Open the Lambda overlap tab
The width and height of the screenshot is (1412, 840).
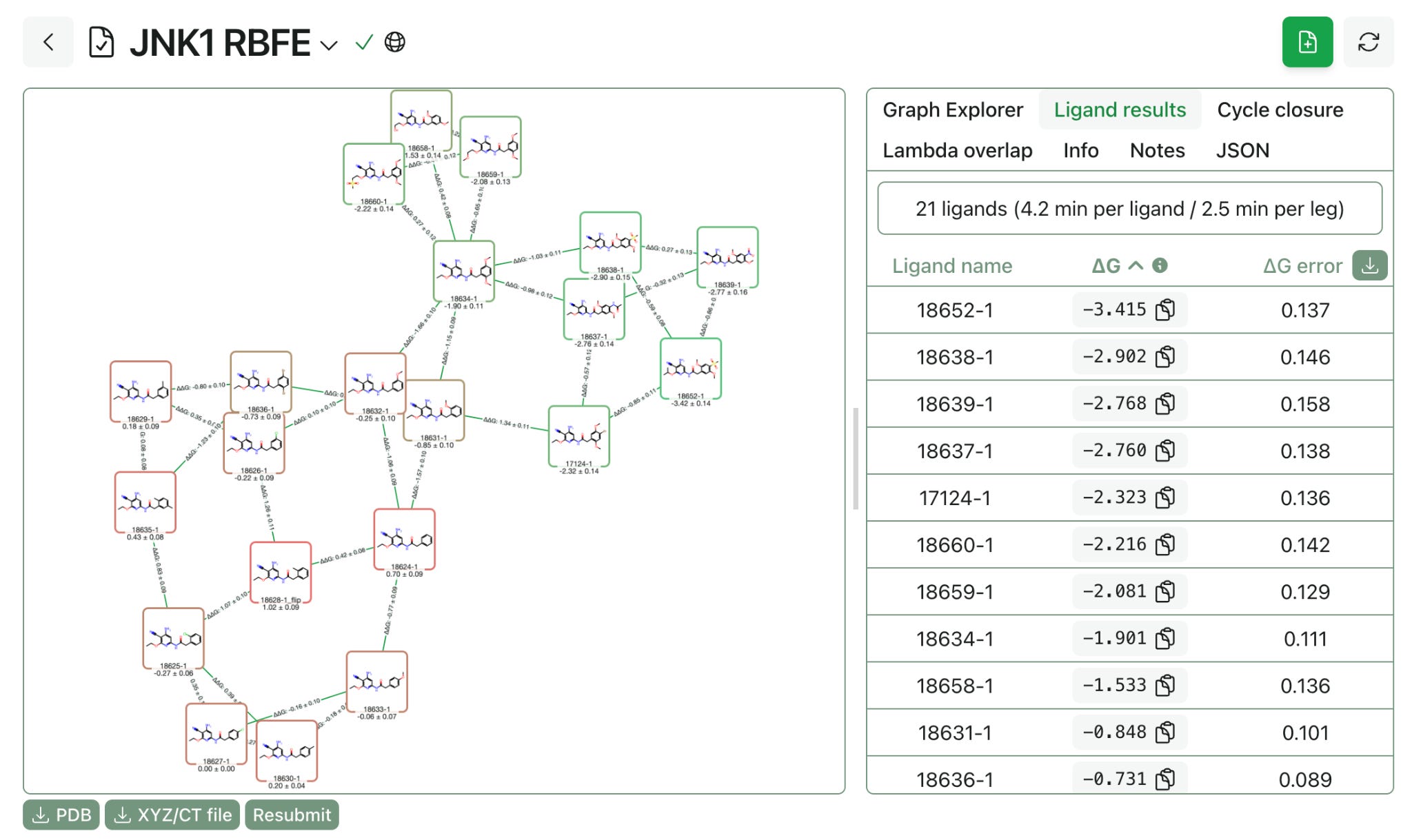point(957,151)
